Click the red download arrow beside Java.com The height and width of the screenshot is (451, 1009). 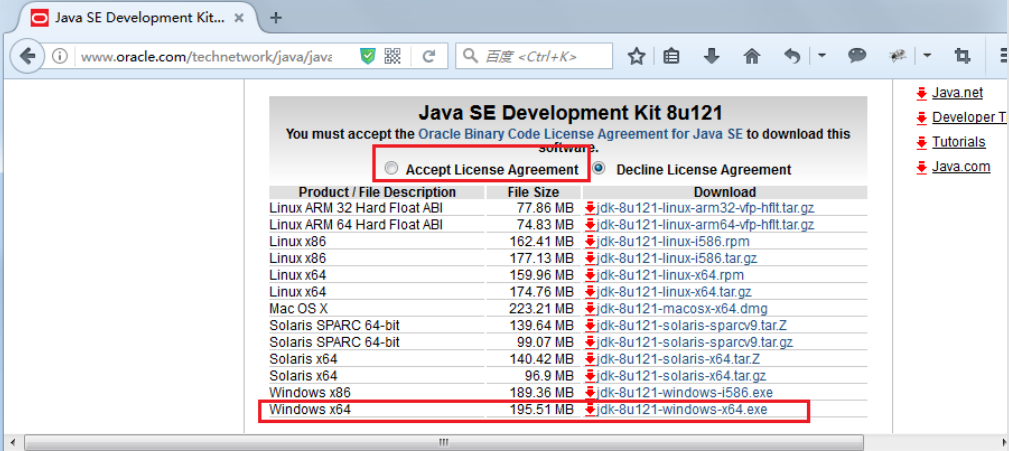[921, 167]
